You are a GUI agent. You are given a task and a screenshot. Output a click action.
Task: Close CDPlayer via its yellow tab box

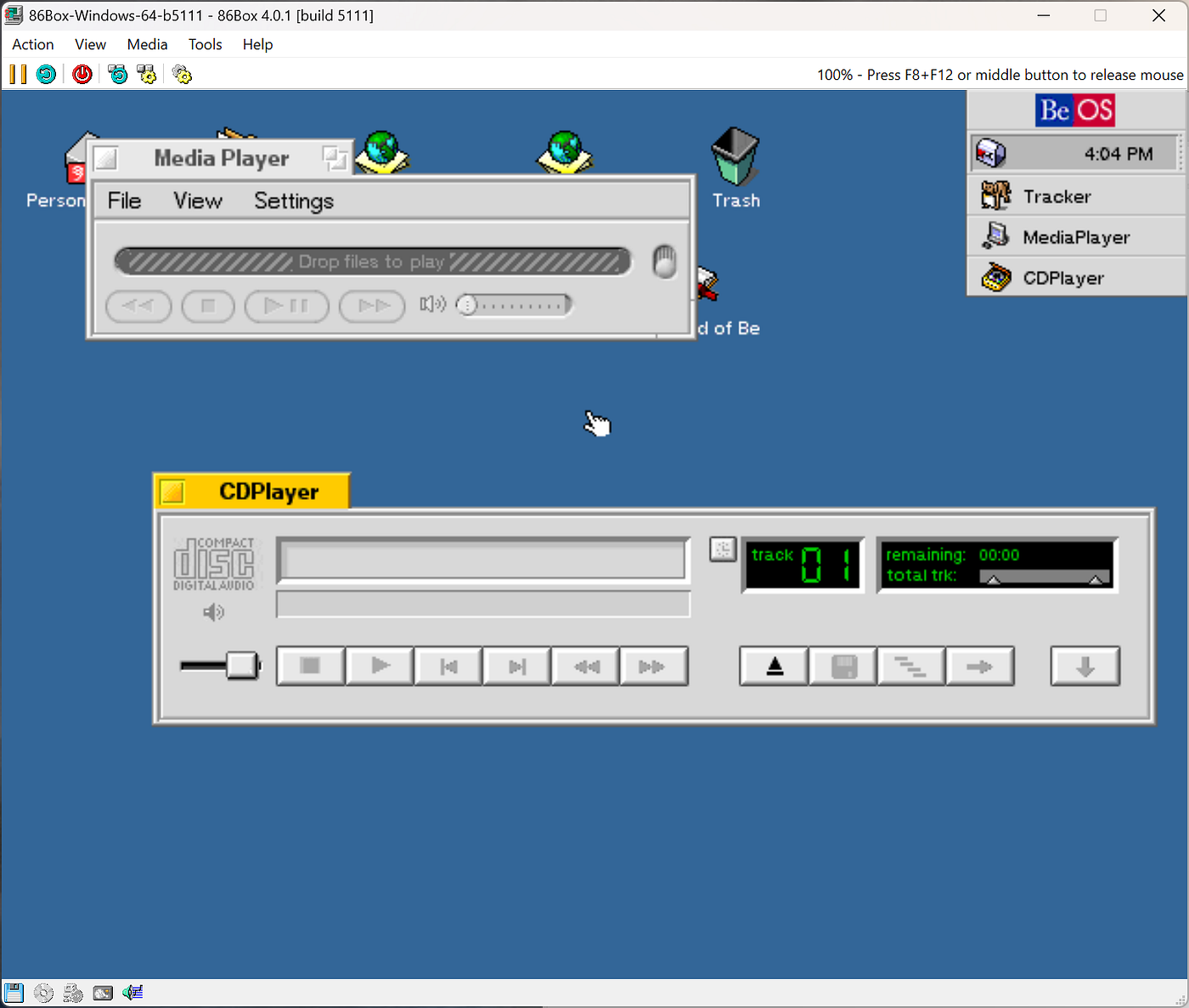pos(173,492)
